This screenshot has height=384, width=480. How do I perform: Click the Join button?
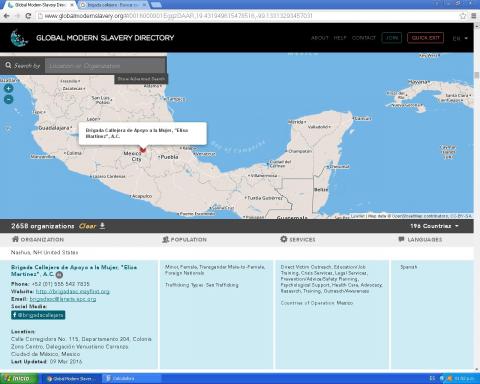tap(392, 38)
